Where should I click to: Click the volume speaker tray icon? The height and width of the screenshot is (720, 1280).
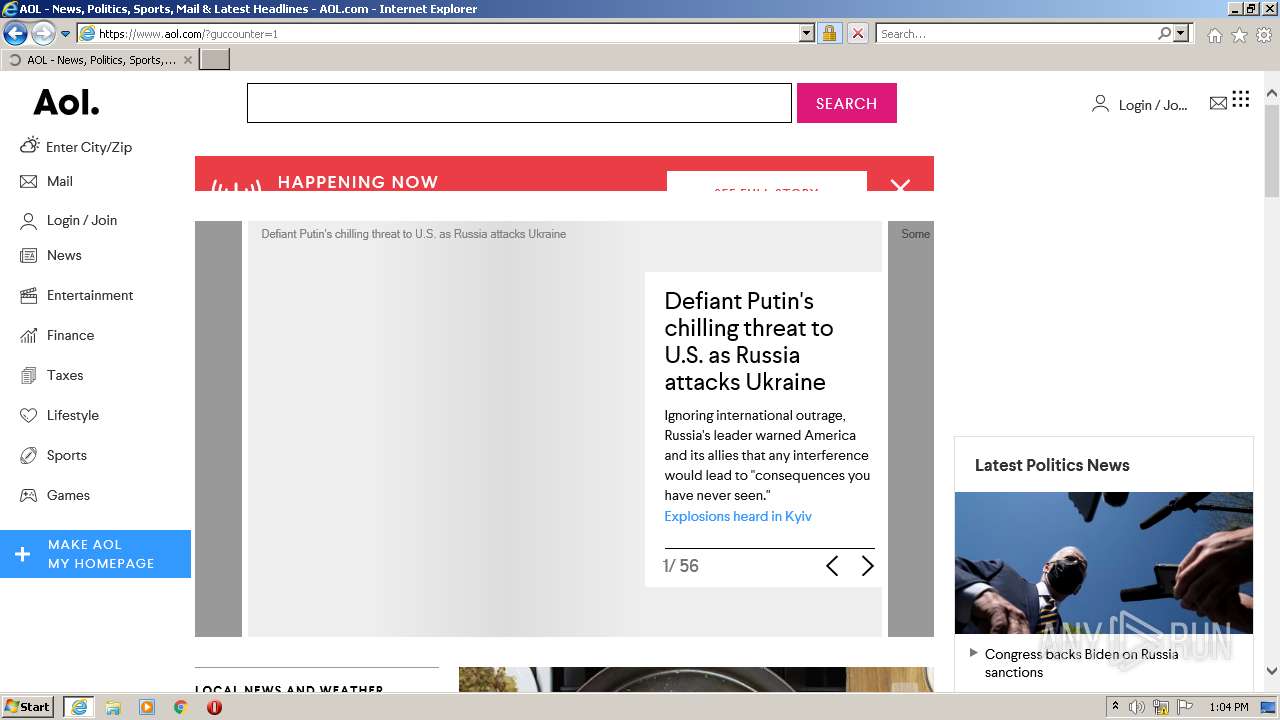(x=1137, y=707)
